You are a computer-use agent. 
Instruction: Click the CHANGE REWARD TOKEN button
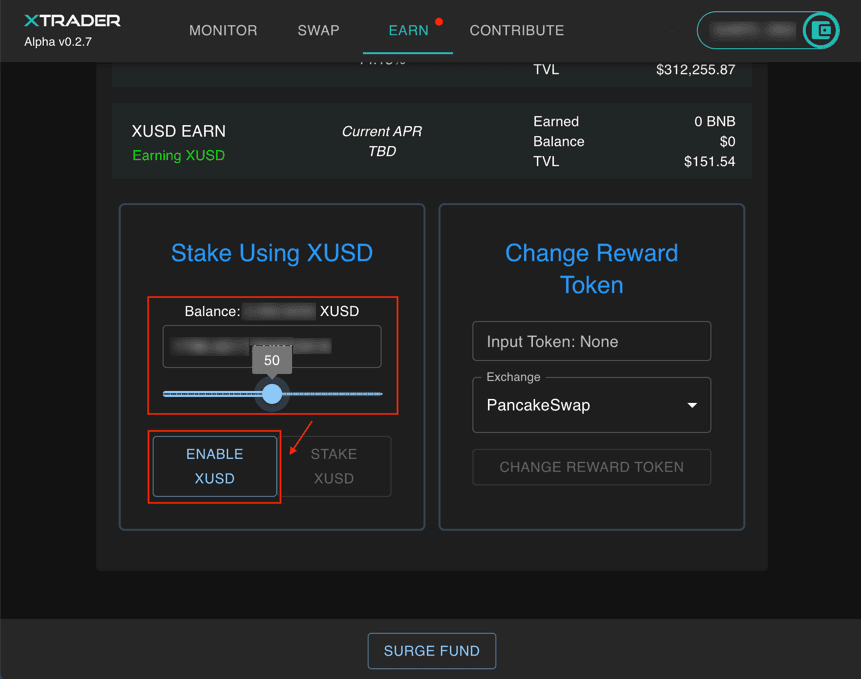click(x=591, y=467)
